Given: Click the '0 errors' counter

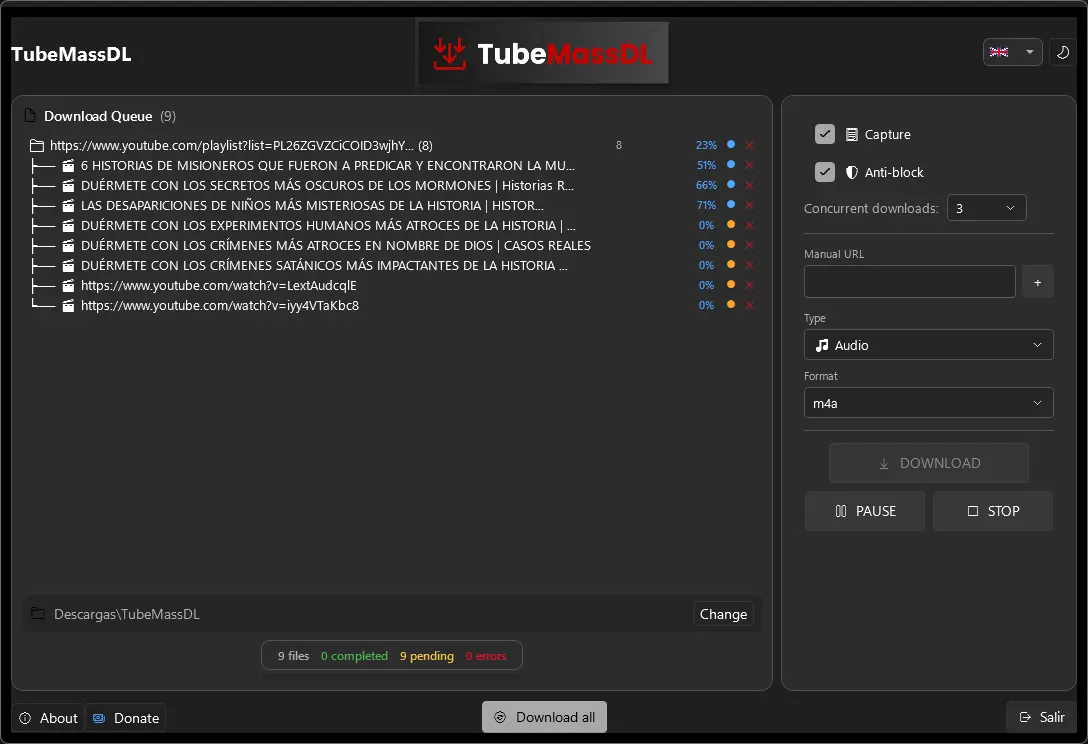Looking at the screenshot, I should 486,656.
